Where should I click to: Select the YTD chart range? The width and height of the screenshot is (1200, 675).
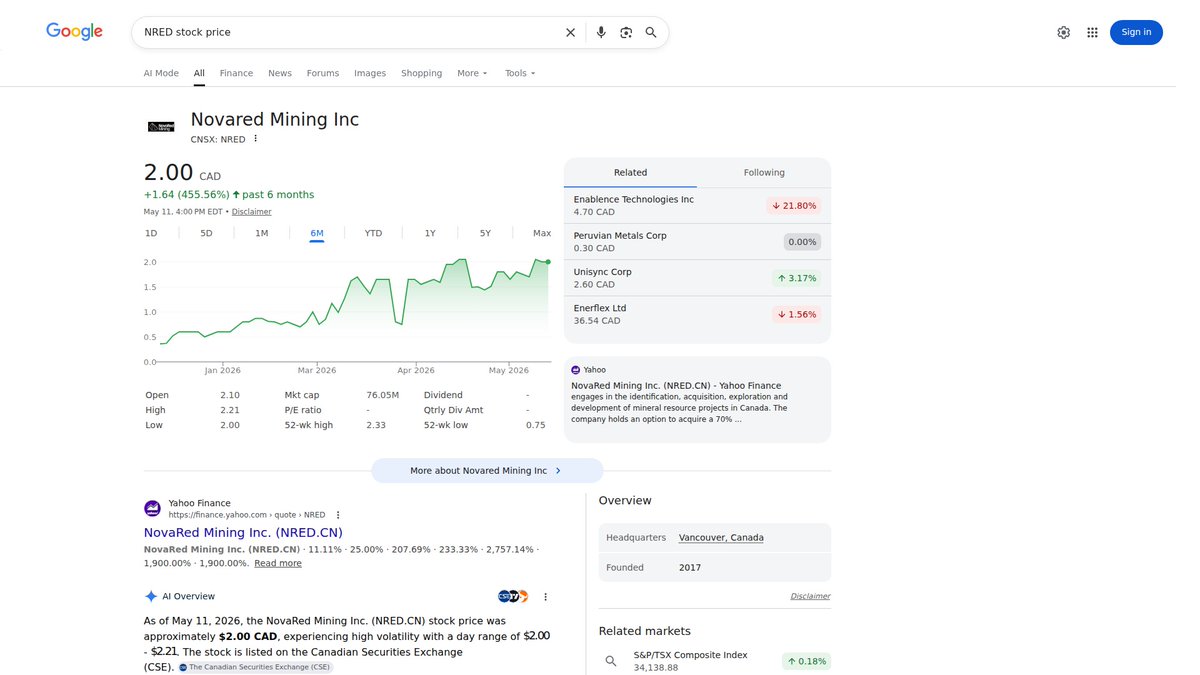tap(373, 233)
